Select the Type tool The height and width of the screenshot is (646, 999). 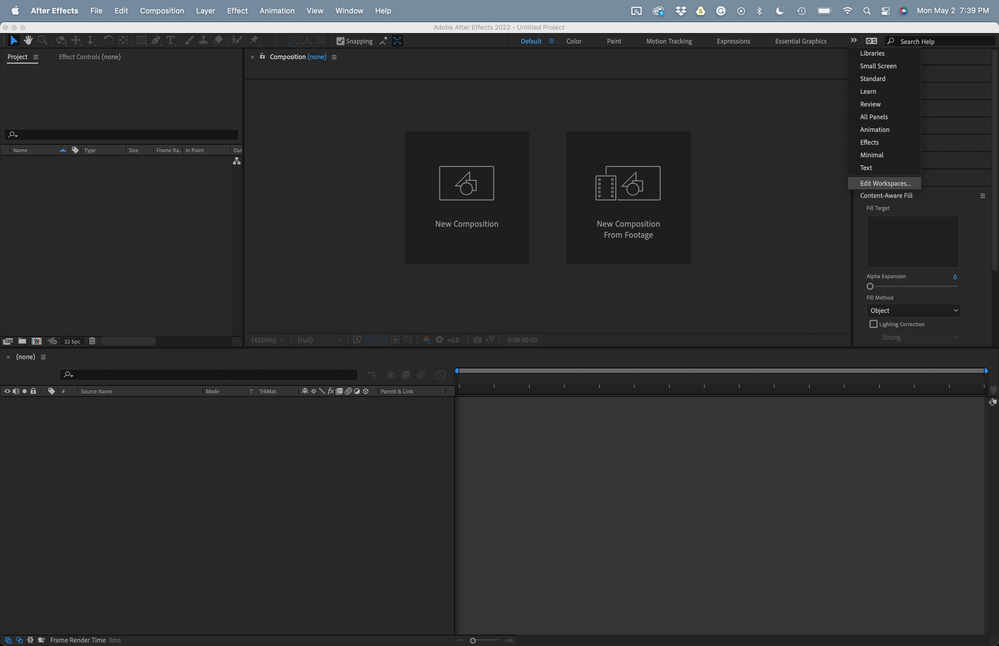[168, 40]
